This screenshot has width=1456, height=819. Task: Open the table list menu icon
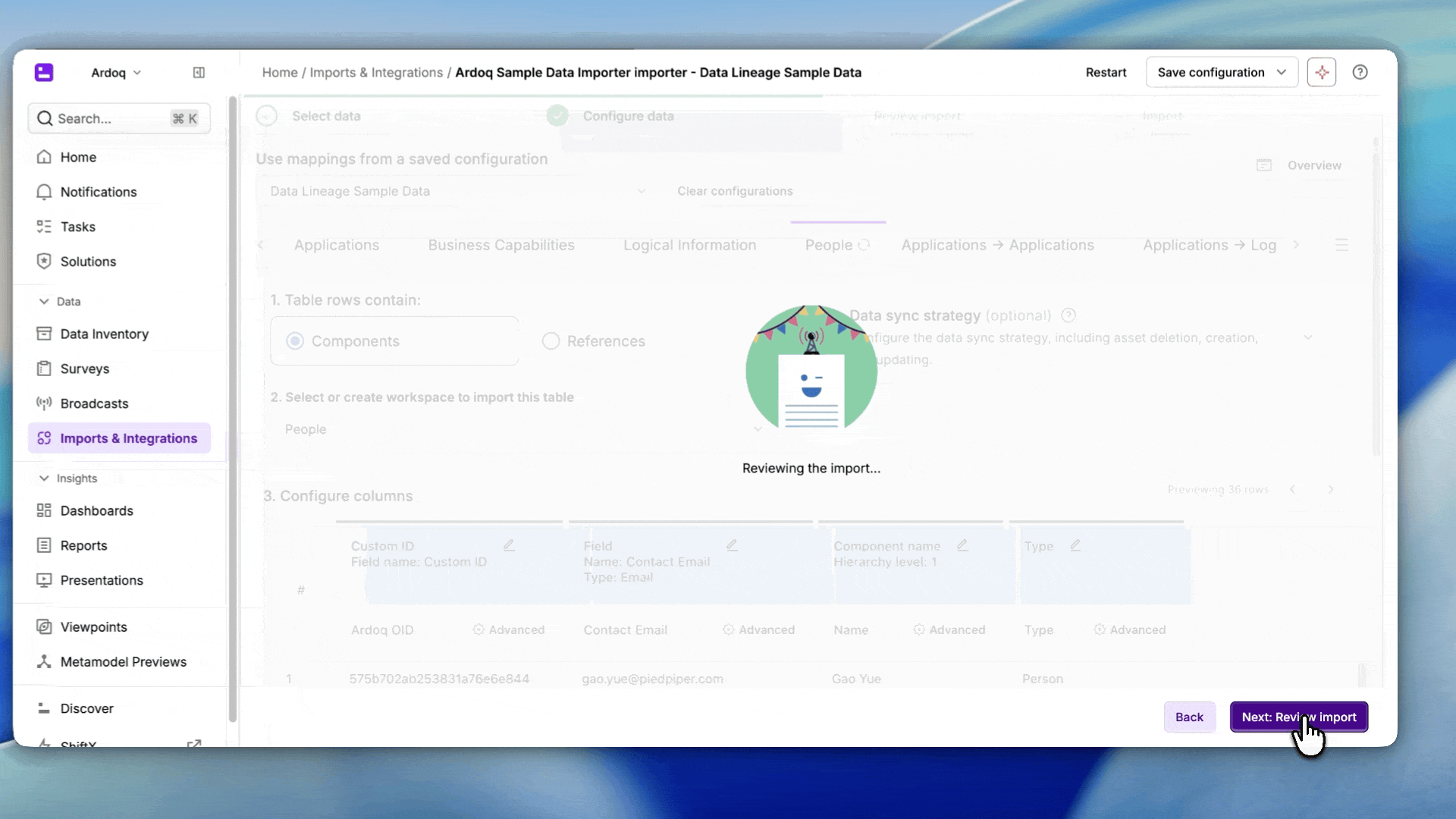coord(1341,245)
